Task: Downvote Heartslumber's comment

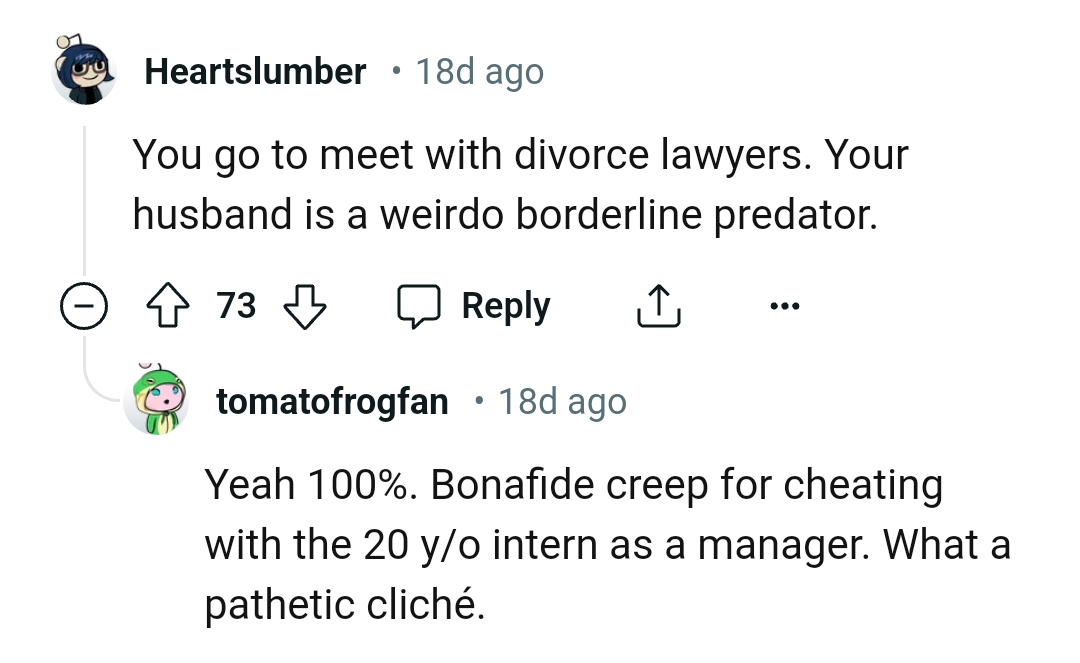Action: (305, 306)
